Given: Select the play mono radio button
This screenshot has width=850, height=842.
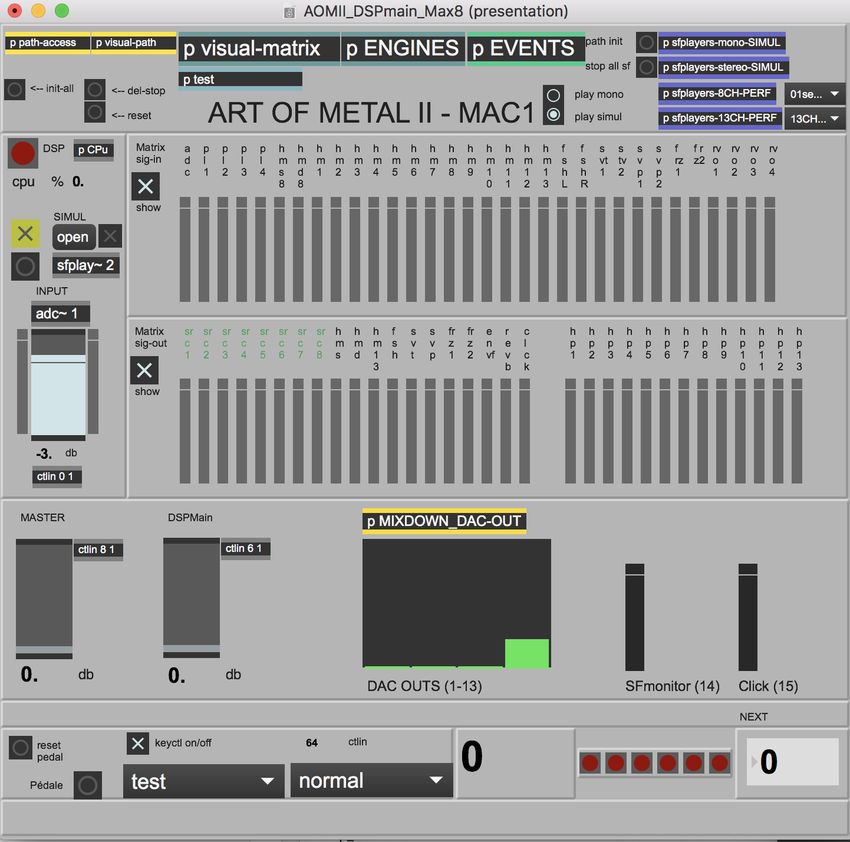Looking at the screenshot, I should pyautogui.click(x=553, y=95).
